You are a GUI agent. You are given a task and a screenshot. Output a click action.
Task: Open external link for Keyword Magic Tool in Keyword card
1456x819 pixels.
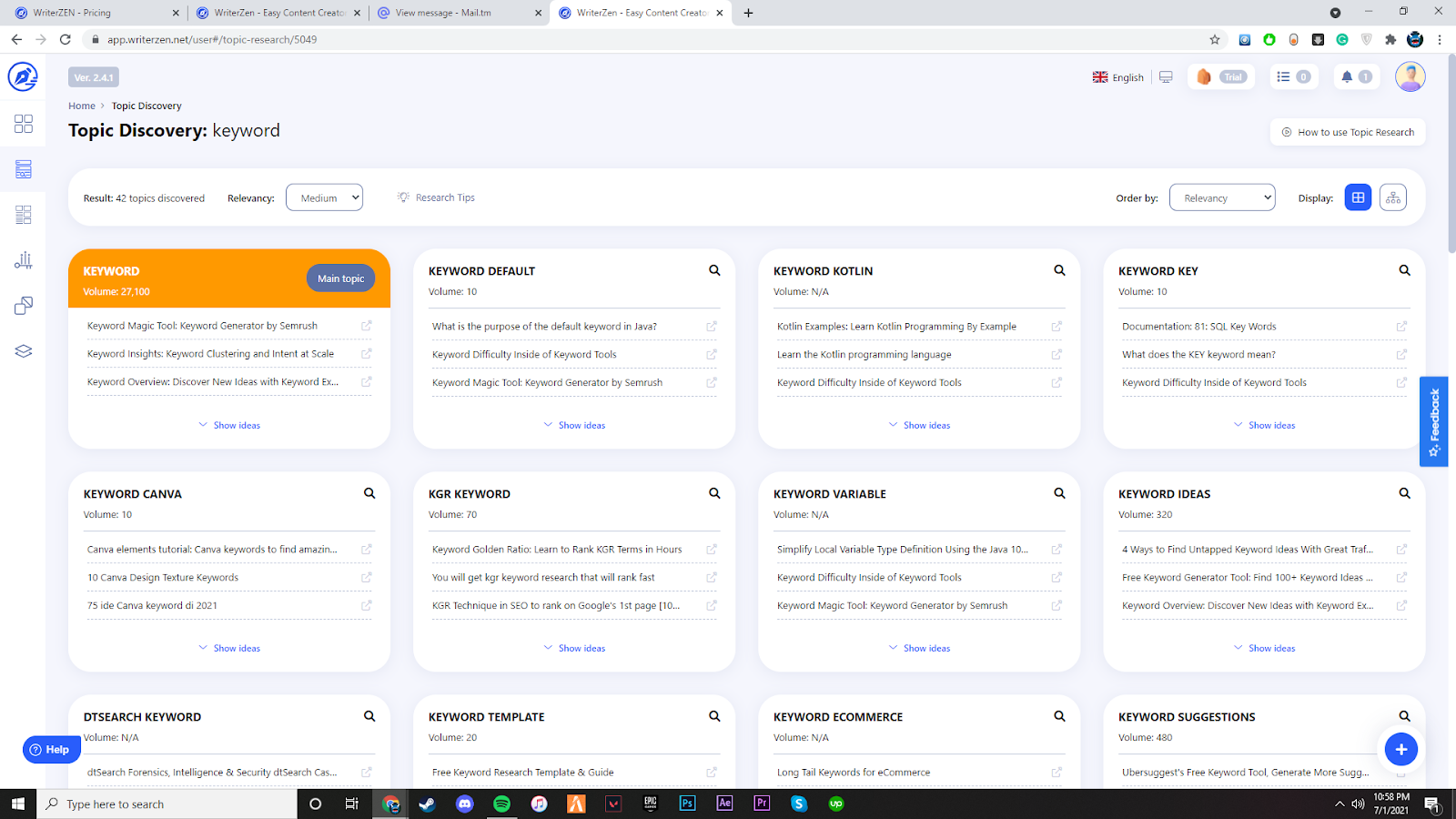[x=366, y=326]
